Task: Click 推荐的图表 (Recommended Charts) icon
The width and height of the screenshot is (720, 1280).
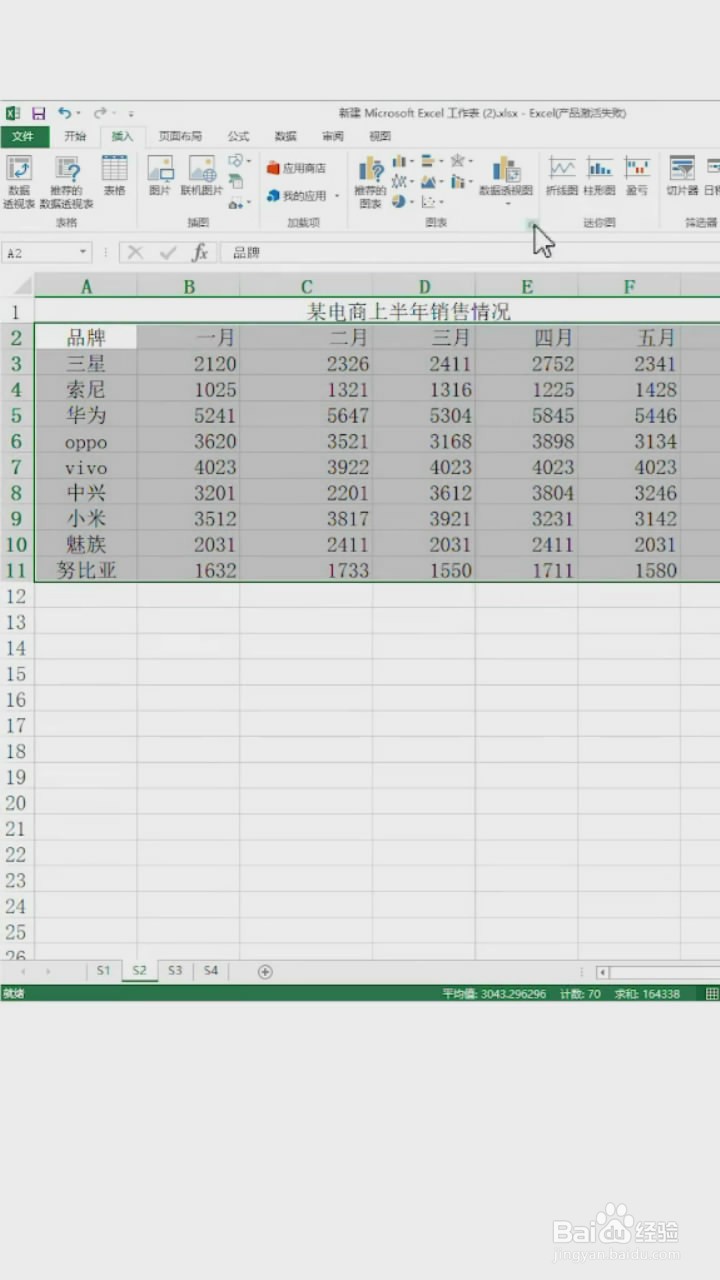Action: coord(371,180)
